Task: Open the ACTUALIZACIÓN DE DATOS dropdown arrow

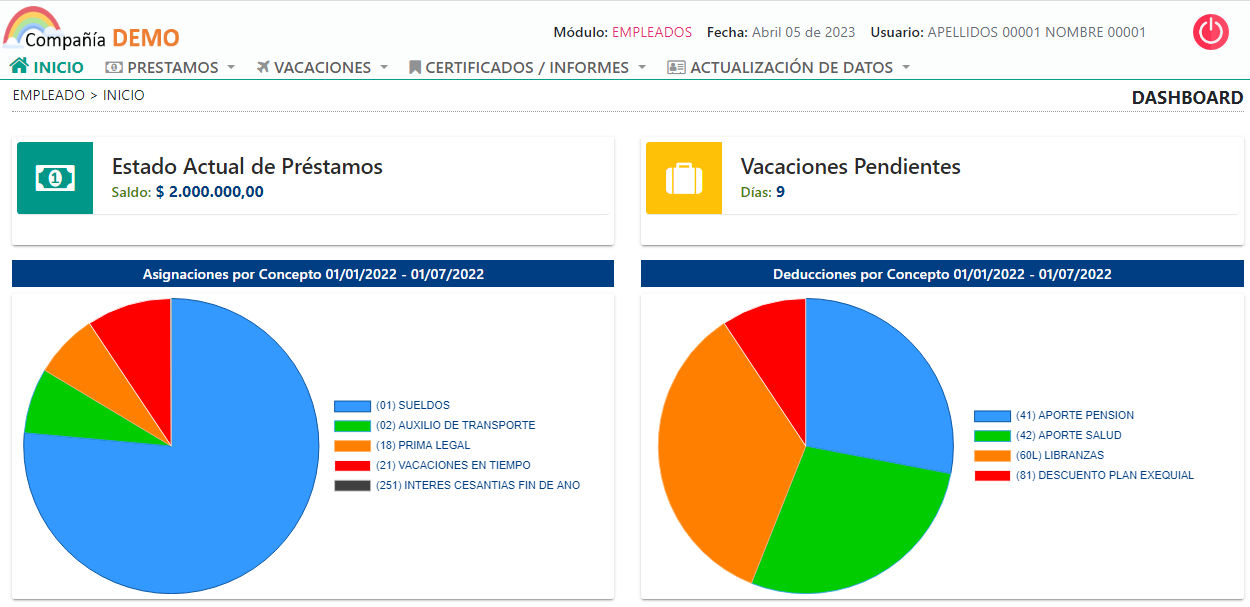Action: point(906,68)
